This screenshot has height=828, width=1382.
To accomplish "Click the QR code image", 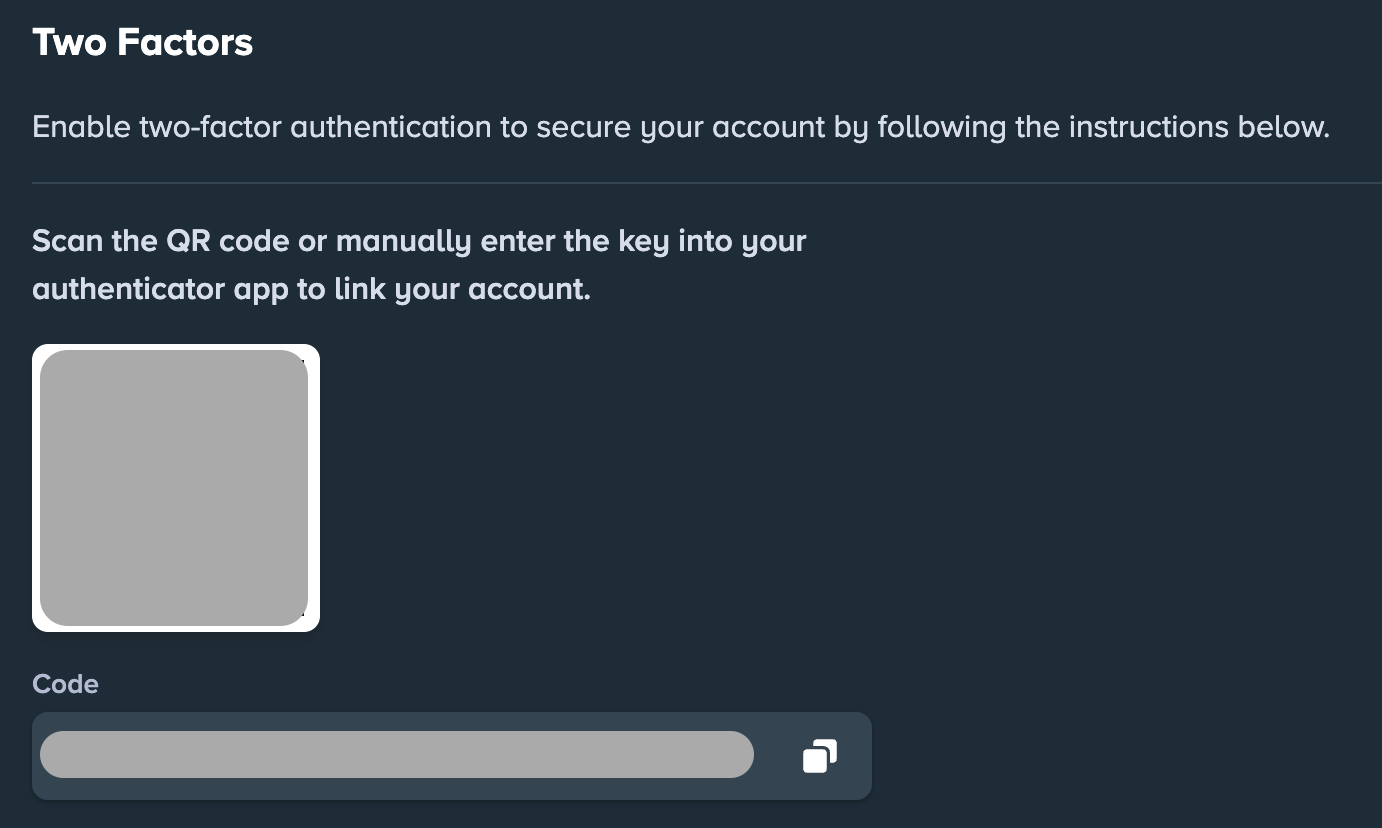I will 175,488.
